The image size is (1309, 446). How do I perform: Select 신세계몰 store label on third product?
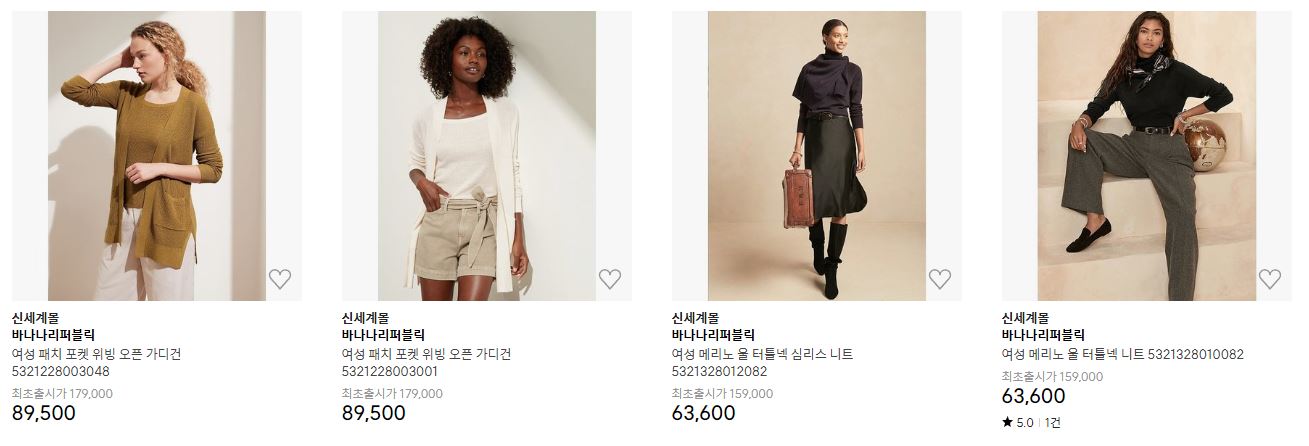pos(695,318)
